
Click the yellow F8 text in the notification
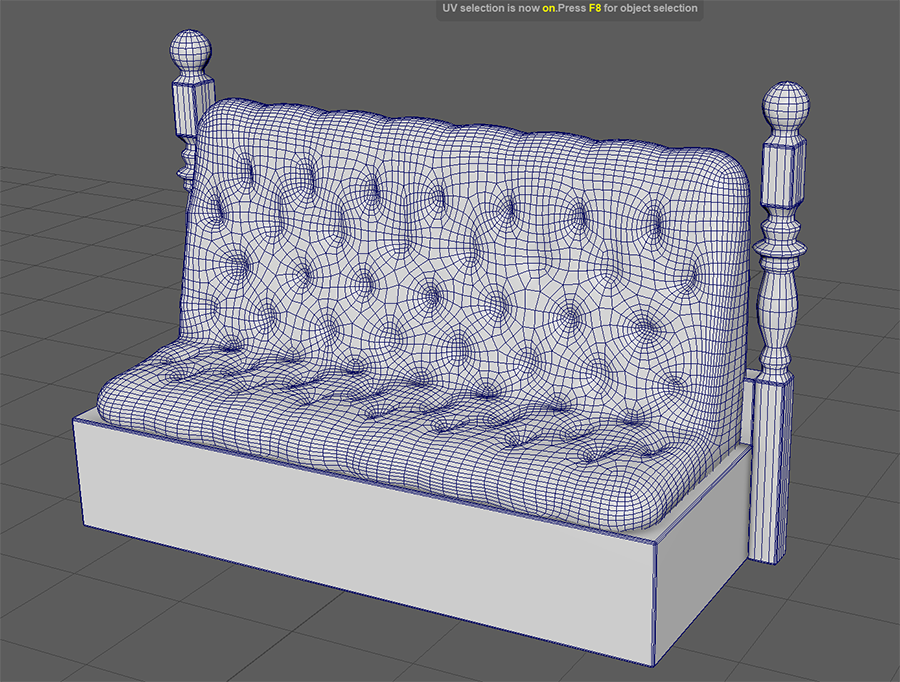(594, 9)
